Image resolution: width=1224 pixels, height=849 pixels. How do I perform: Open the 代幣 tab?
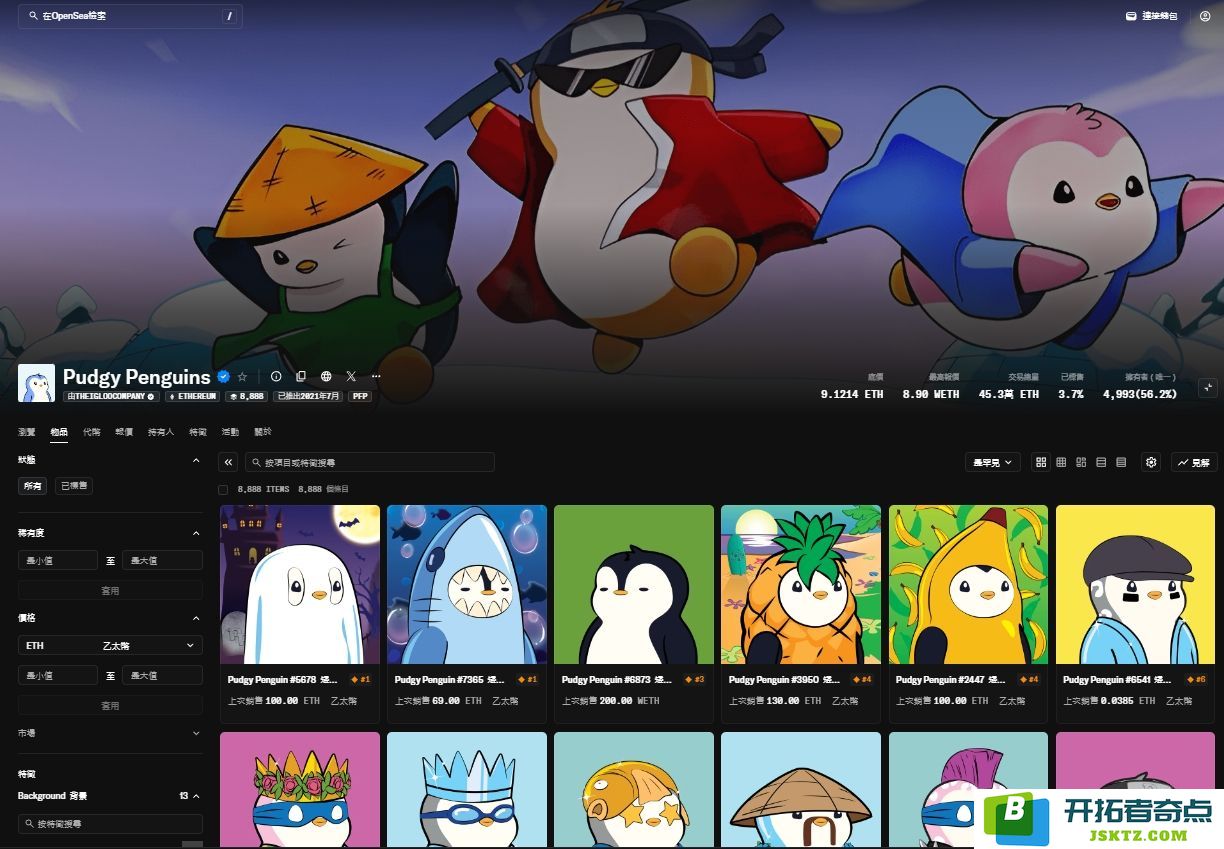point(92,432)
